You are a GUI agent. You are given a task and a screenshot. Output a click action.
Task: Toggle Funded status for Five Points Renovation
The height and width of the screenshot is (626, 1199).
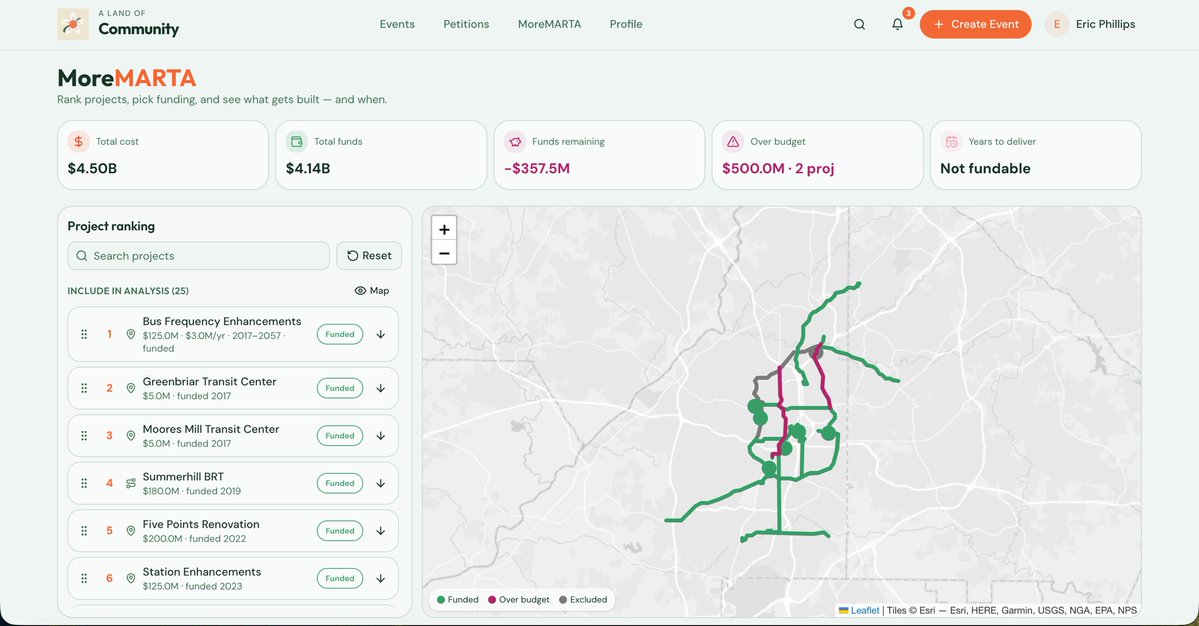340,530
